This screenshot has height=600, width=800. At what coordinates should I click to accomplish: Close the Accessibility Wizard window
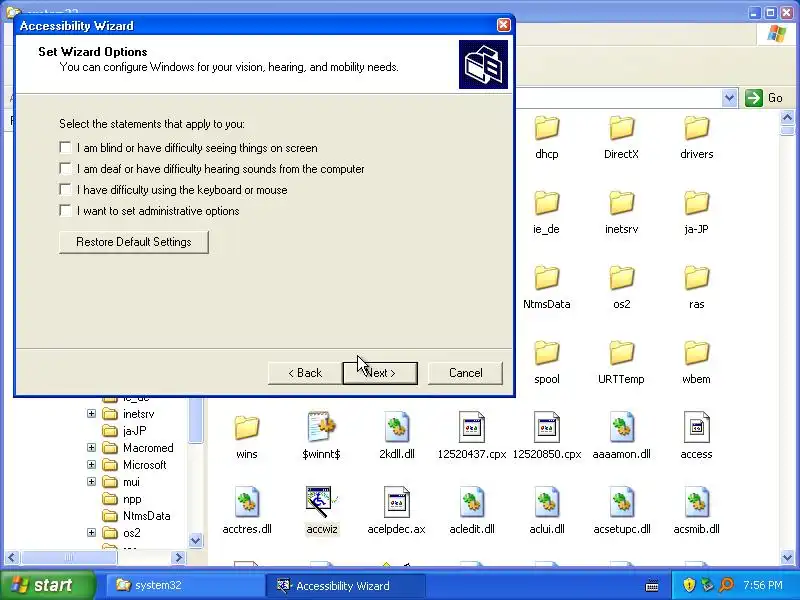tap(504, 25)
